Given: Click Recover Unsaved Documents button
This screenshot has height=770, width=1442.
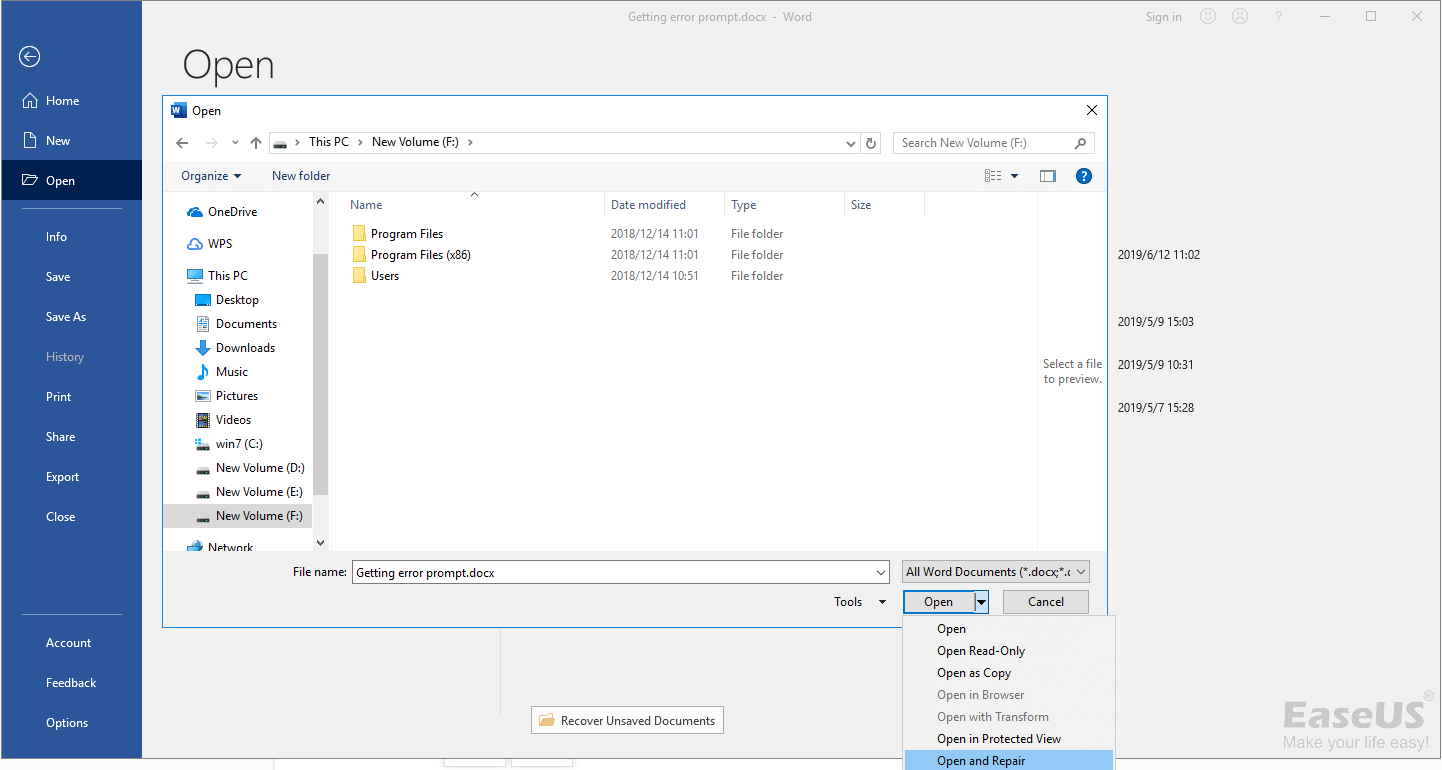Looking at the screenshot, I should [x=627, y=721].
